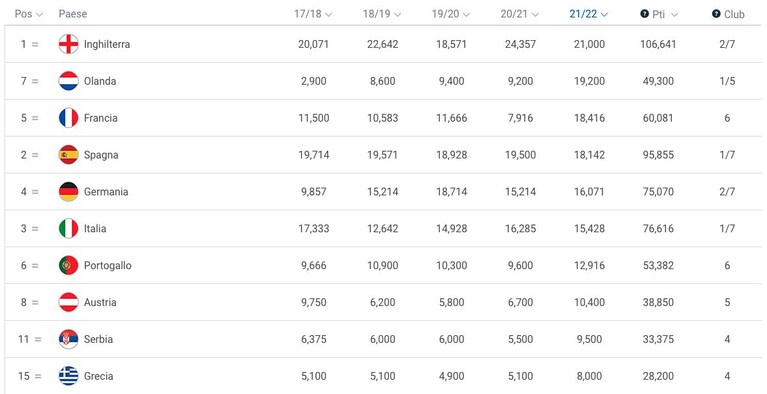Sort table by 17/18 season arrow

click(x=328, y=15)
